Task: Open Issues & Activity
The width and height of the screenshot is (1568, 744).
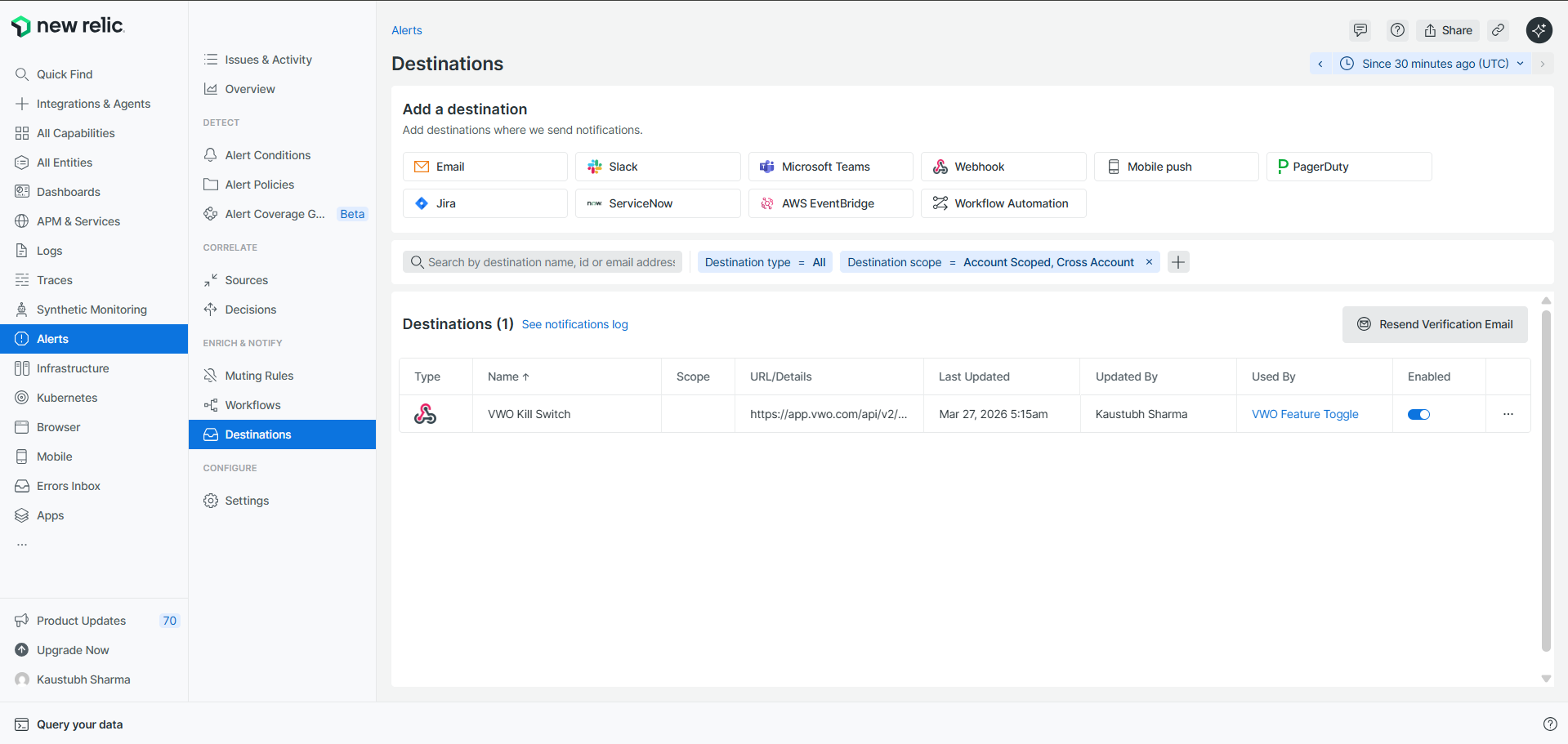Action: (x=282, y=60)
